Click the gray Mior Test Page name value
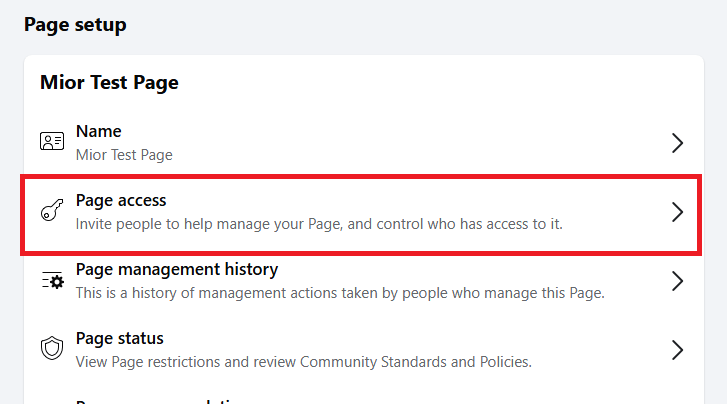The width and height of the screenshot is (727, 404). (x=124, y=155)
